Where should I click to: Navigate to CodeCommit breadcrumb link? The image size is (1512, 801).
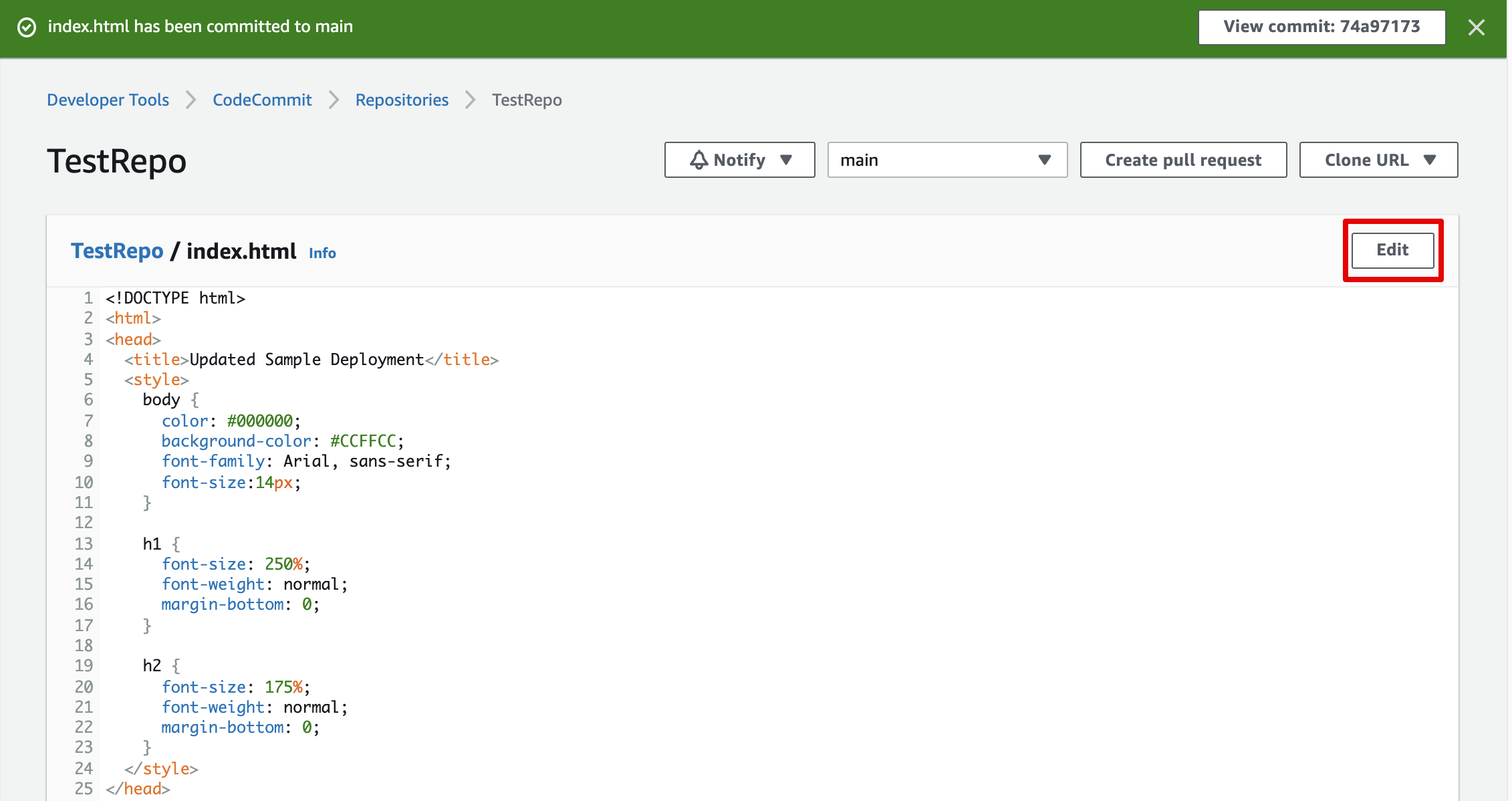262,100
